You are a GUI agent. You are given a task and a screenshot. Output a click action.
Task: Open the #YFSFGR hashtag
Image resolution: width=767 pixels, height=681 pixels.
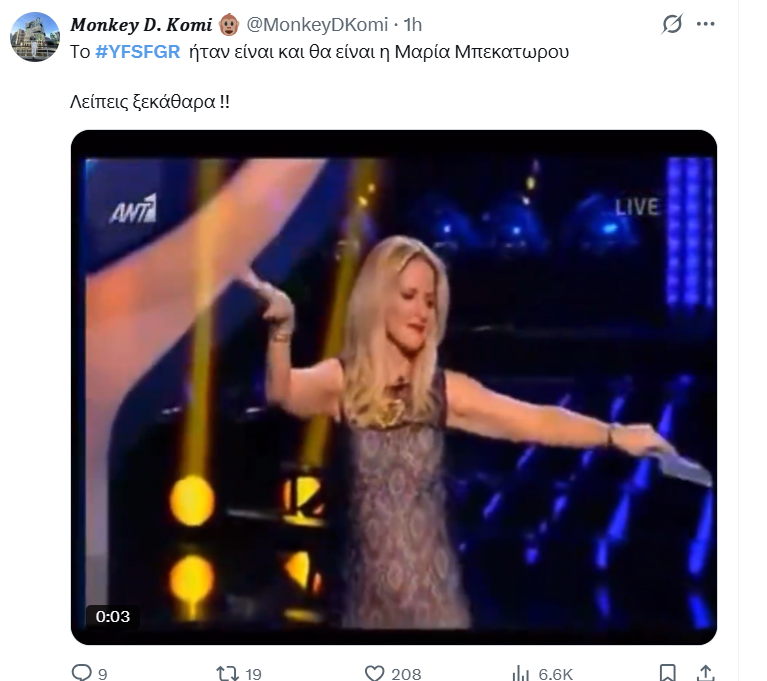pos(138,52)
